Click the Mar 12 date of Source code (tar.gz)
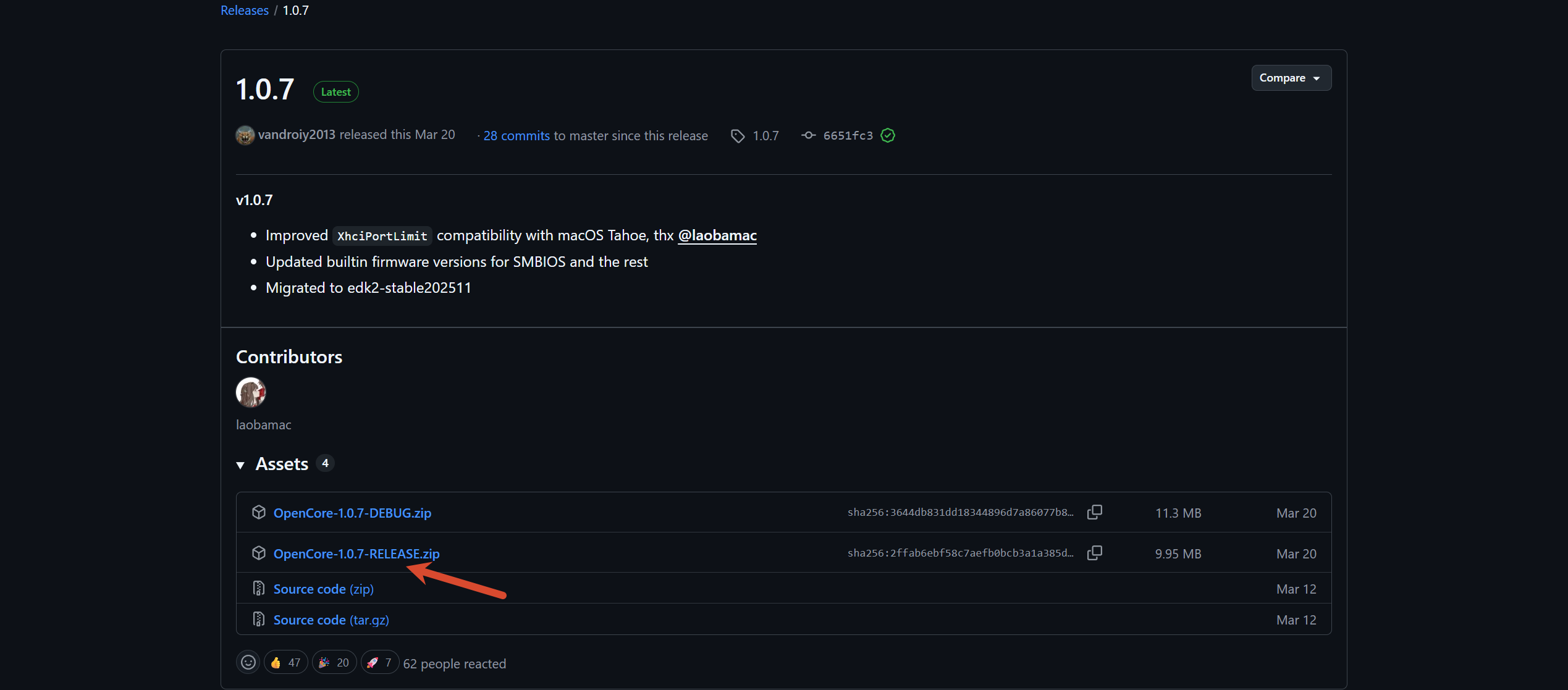Image resolution: width=1568 pixels, height=690 pixels. [1296, 620]
